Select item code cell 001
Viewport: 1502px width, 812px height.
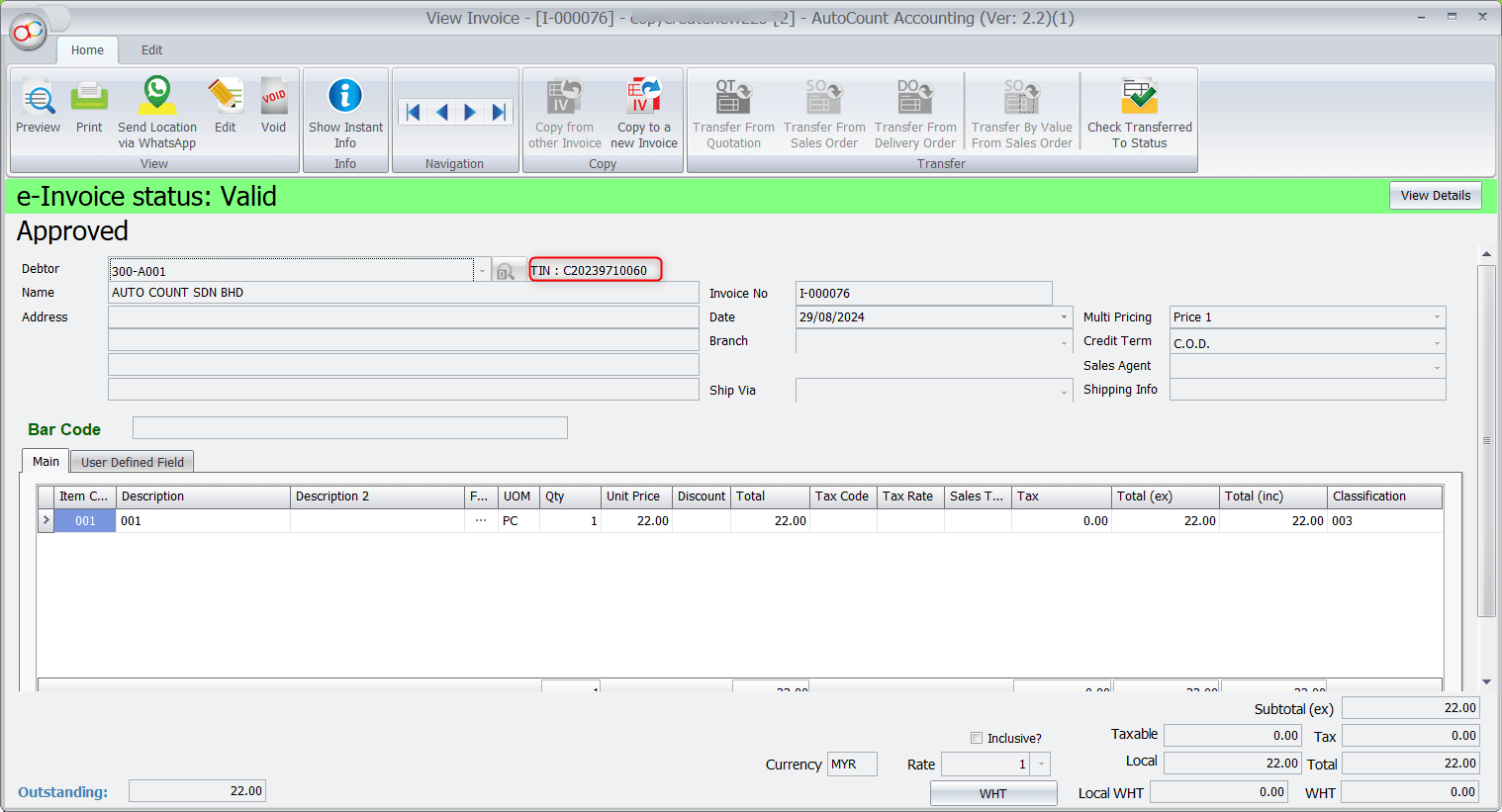click(x=85, y=520)
